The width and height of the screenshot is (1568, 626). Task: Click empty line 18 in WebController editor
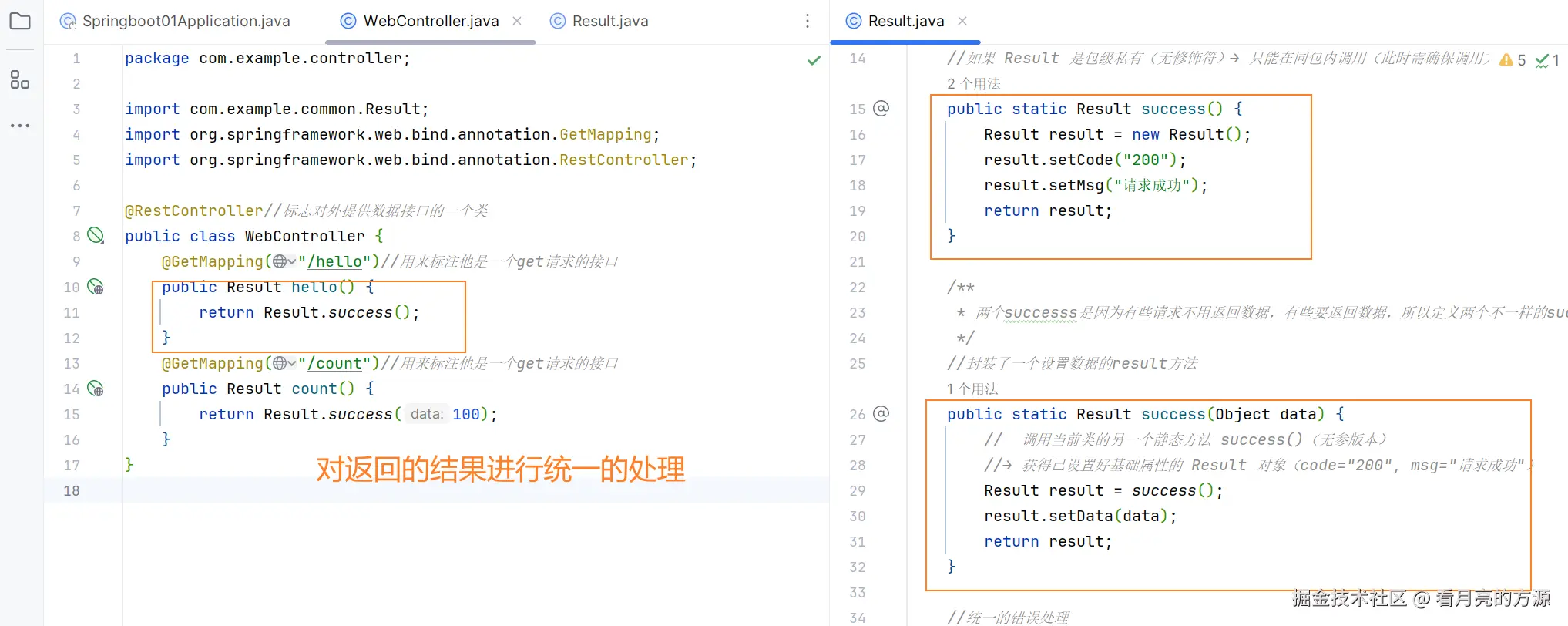tap(475, 490)
